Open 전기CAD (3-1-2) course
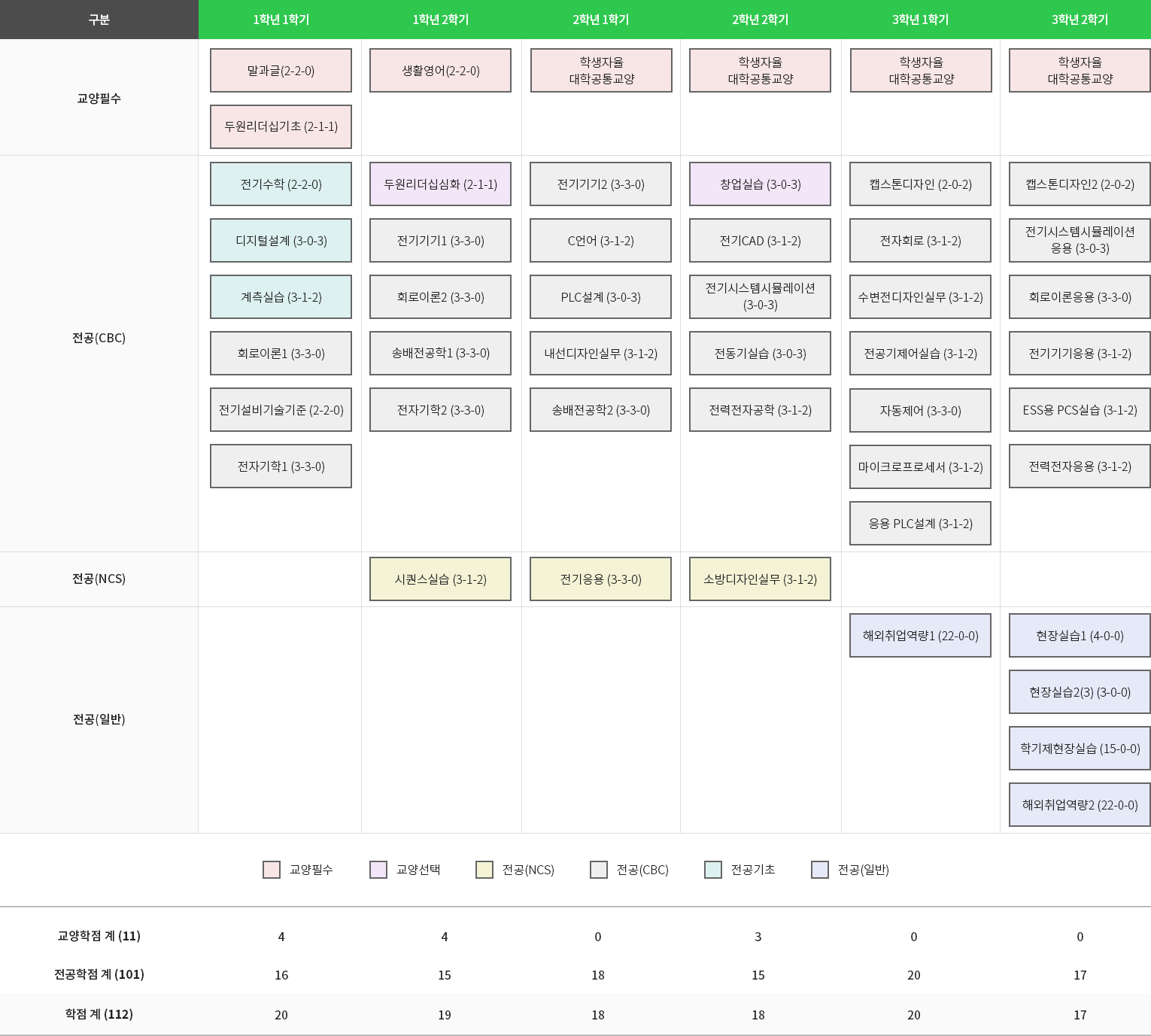Image resolution: width=1151 pixels, height=1036 pixels. point(760,241)
